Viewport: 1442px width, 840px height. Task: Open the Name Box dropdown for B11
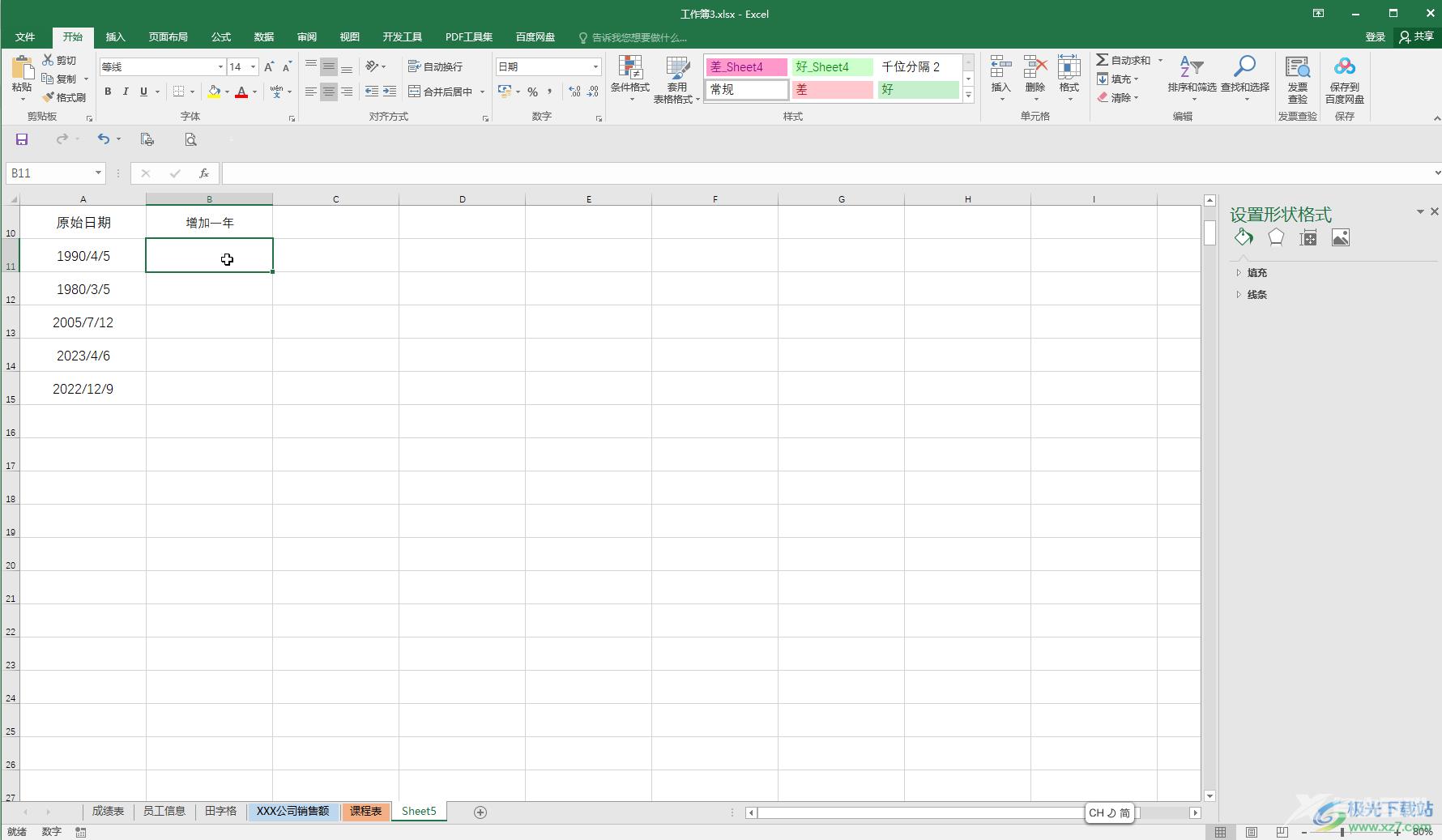point(98,173)
